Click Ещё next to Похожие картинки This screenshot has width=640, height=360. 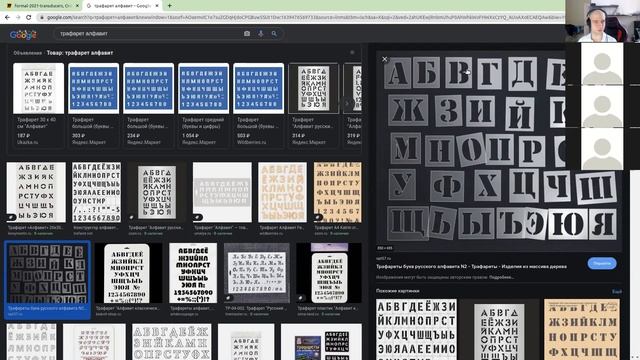(617, 291)
